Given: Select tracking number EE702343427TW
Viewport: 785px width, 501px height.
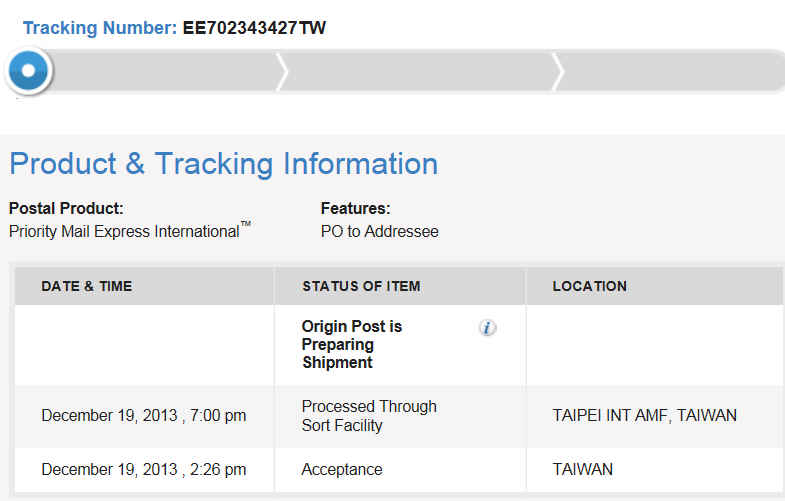Looking at the screenshot, I should pyautogui.click(x=254, y=28).
